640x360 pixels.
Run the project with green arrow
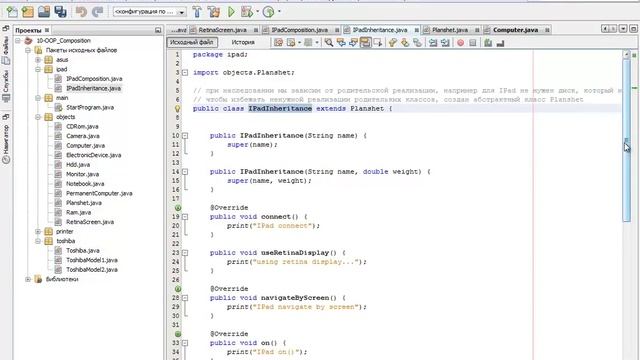[231, 12]
